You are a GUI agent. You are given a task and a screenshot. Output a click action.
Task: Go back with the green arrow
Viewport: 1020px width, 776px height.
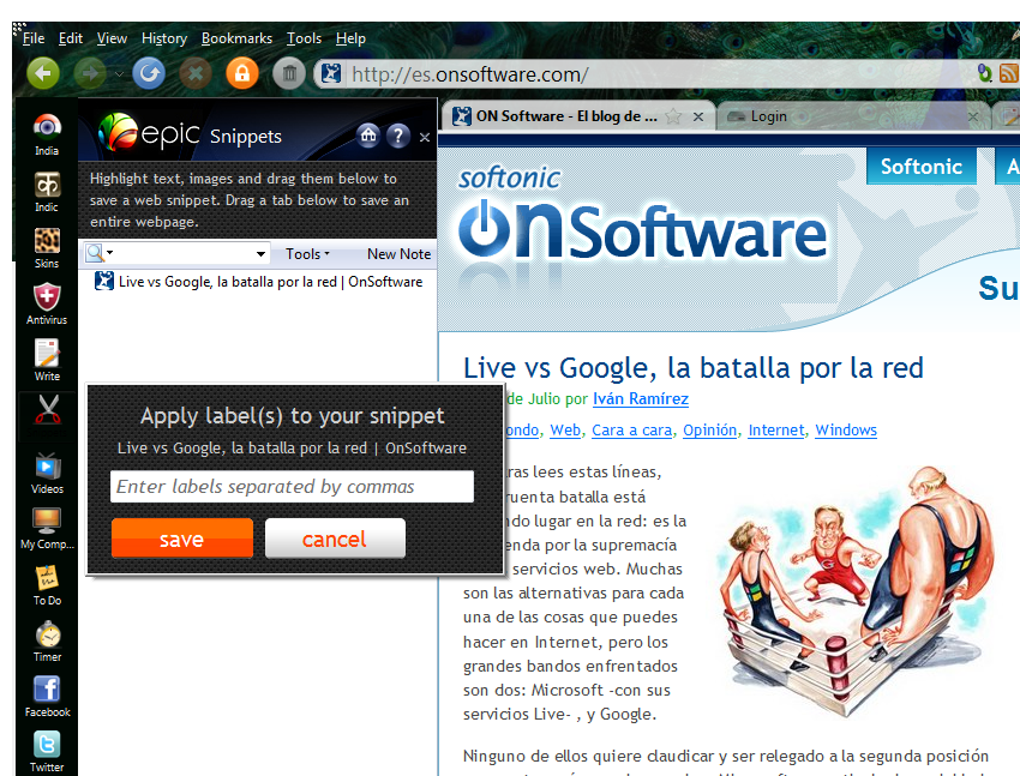[x=43, y=74]
